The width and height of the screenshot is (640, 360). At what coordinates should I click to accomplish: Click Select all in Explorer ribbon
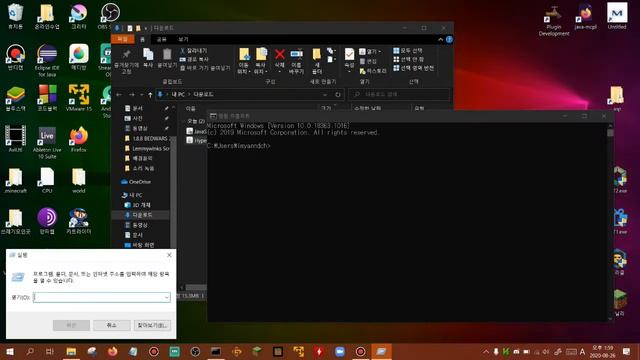point(407,51)
